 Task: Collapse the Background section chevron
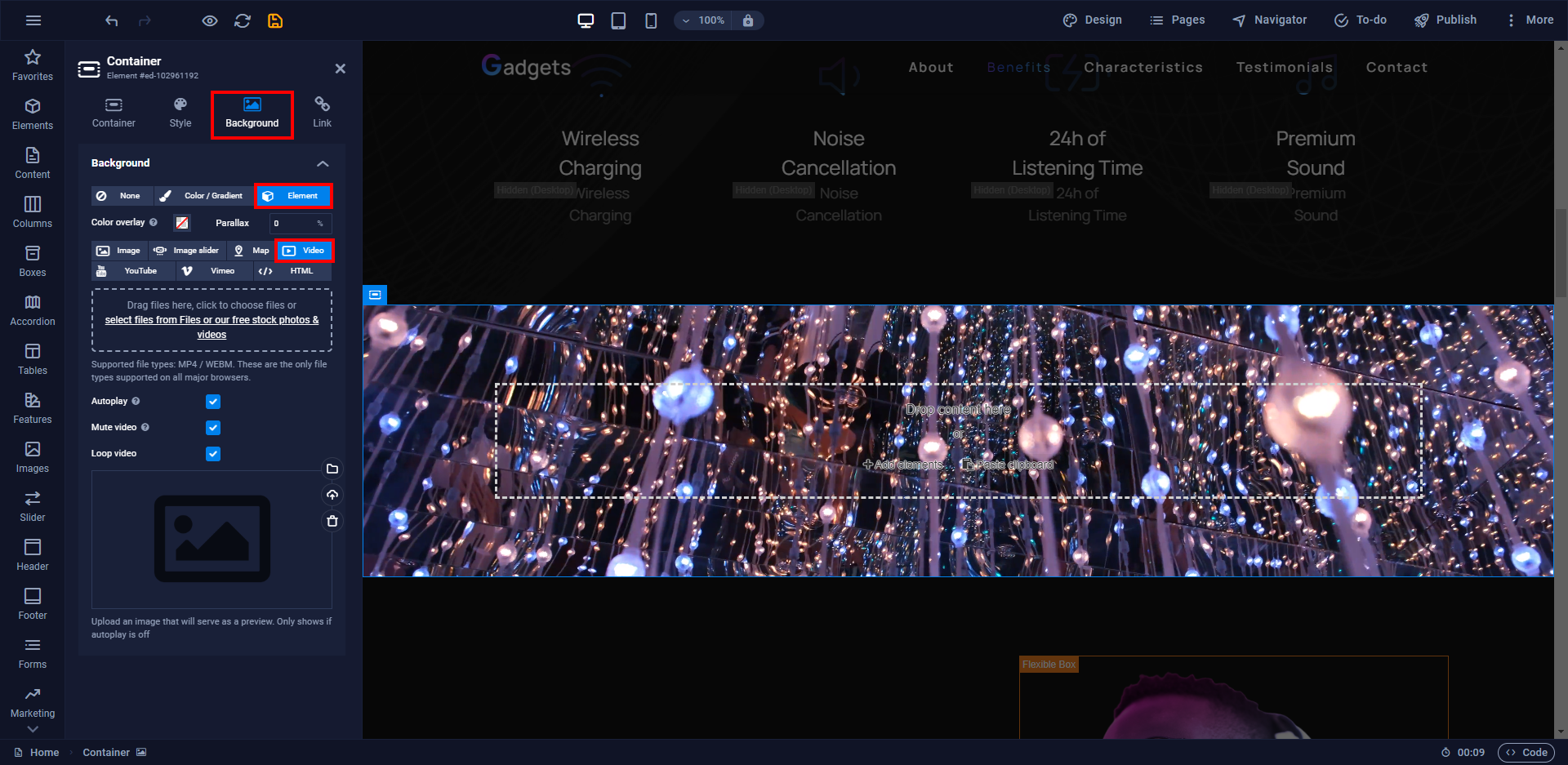pos(323,162)
